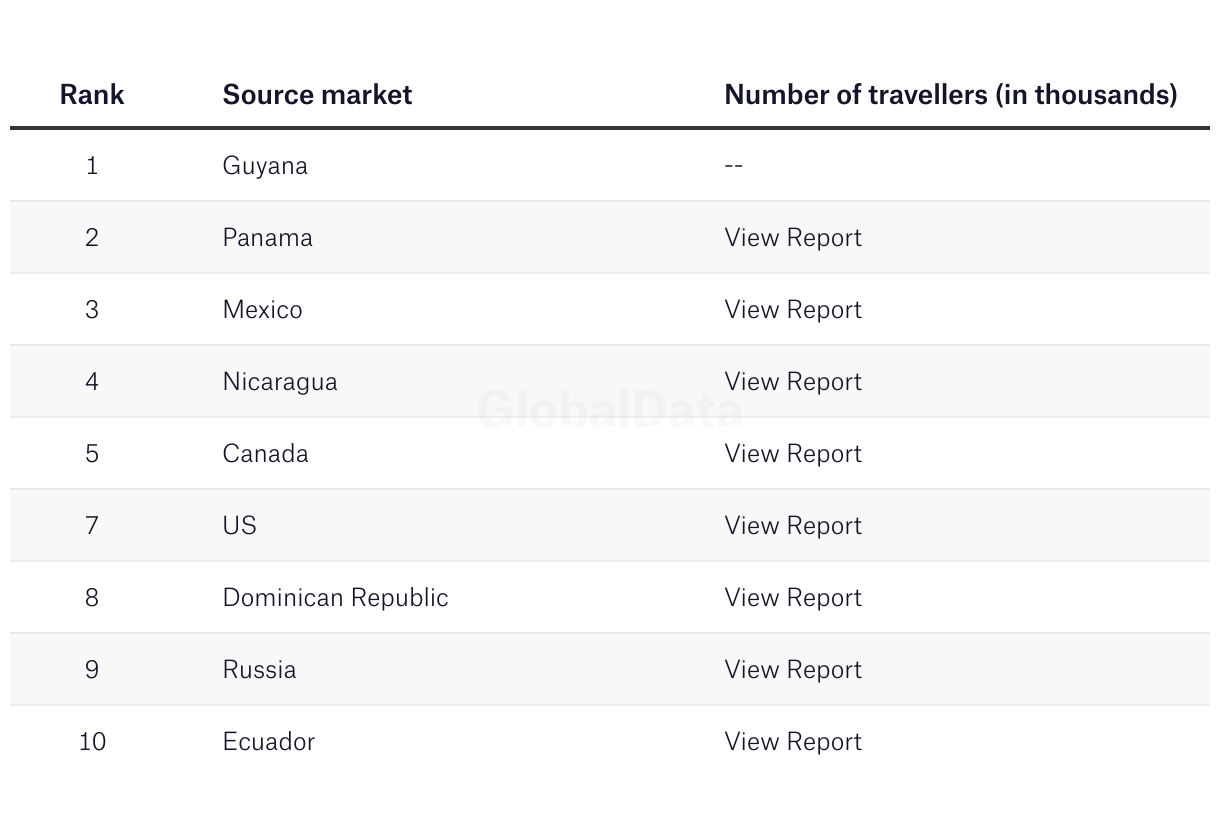This screenshot has width=1220, height=818.
Task: Click Number of travellers column header
Action: (x=950, y=95)
